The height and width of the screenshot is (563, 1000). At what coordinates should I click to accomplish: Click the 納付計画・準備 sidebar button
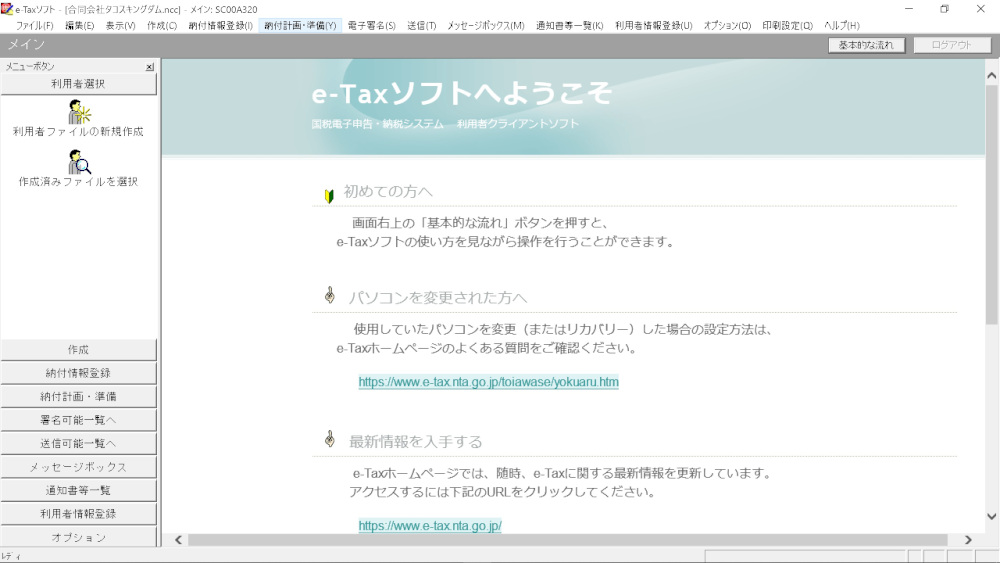click(x=78, y=397)
